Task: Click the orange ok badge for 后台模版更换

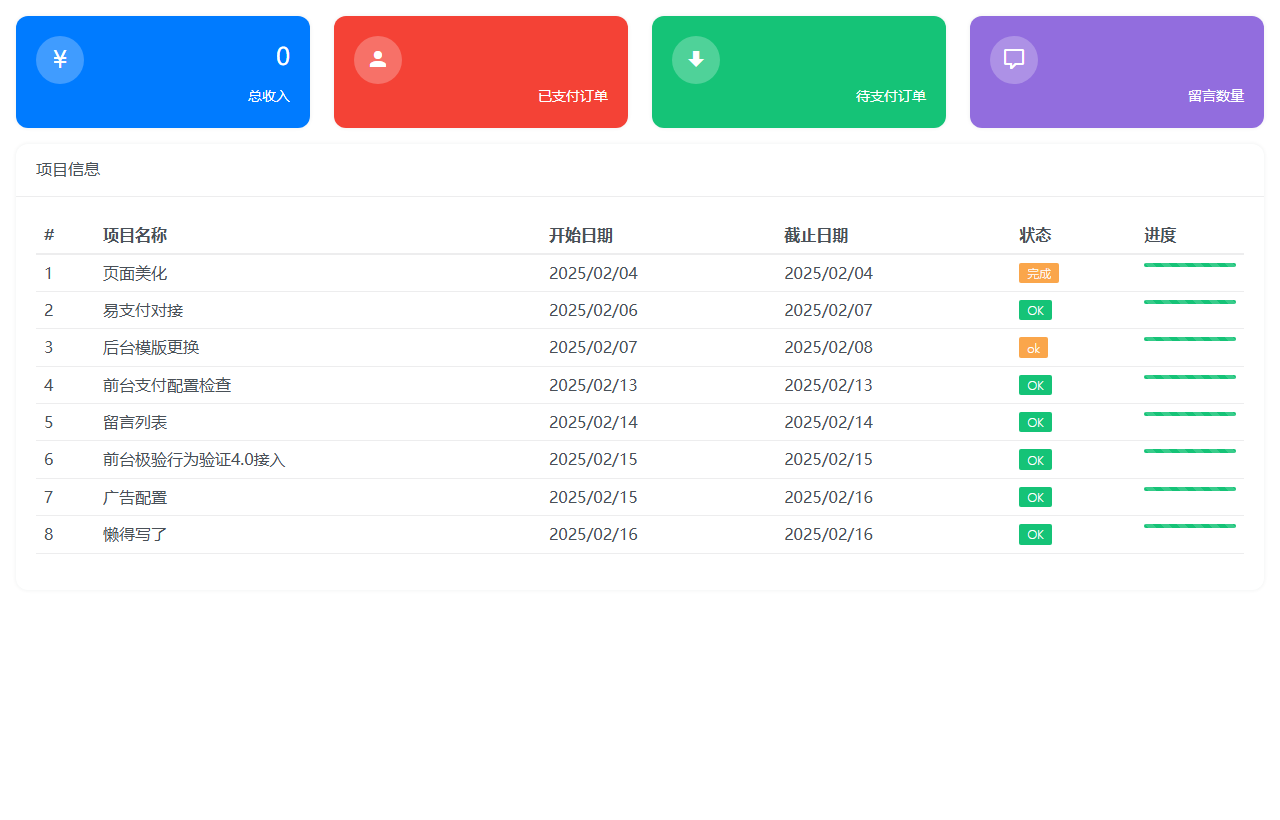Action: point(1033,348)
